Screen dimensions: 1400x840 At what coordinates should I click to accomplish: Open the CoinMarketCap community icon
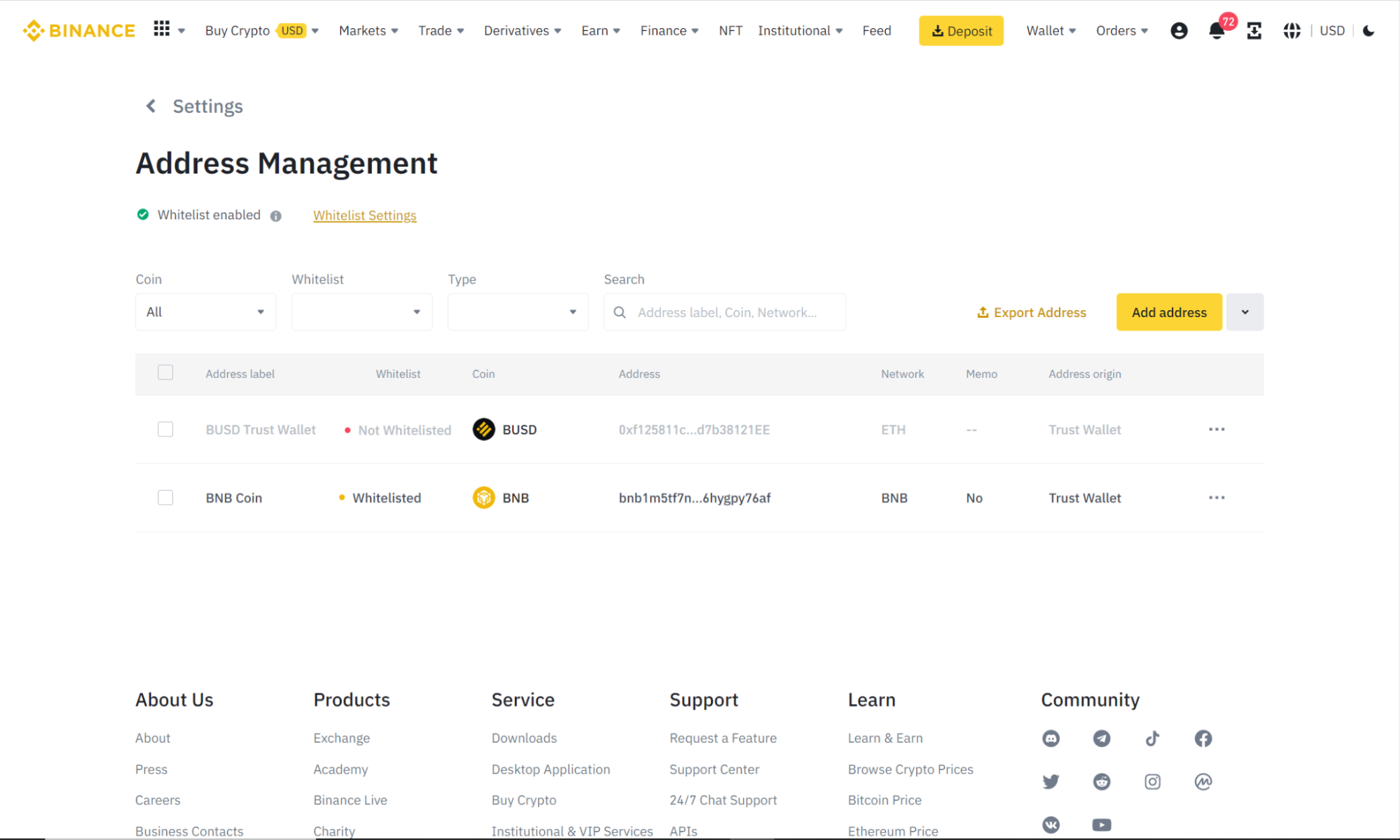[1203, 781]
